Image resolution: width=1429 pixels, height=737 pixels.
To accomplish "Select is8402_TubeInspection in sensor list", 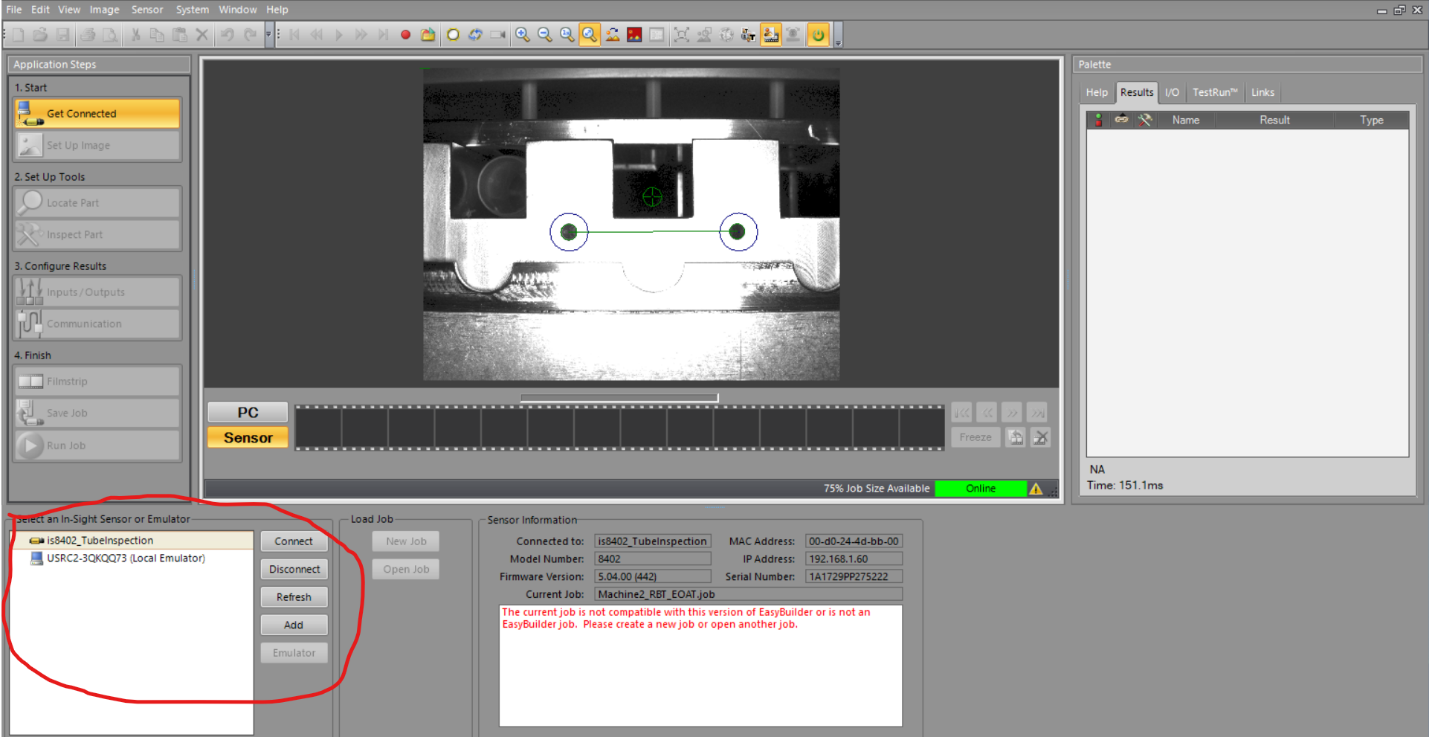I will 132,540.
